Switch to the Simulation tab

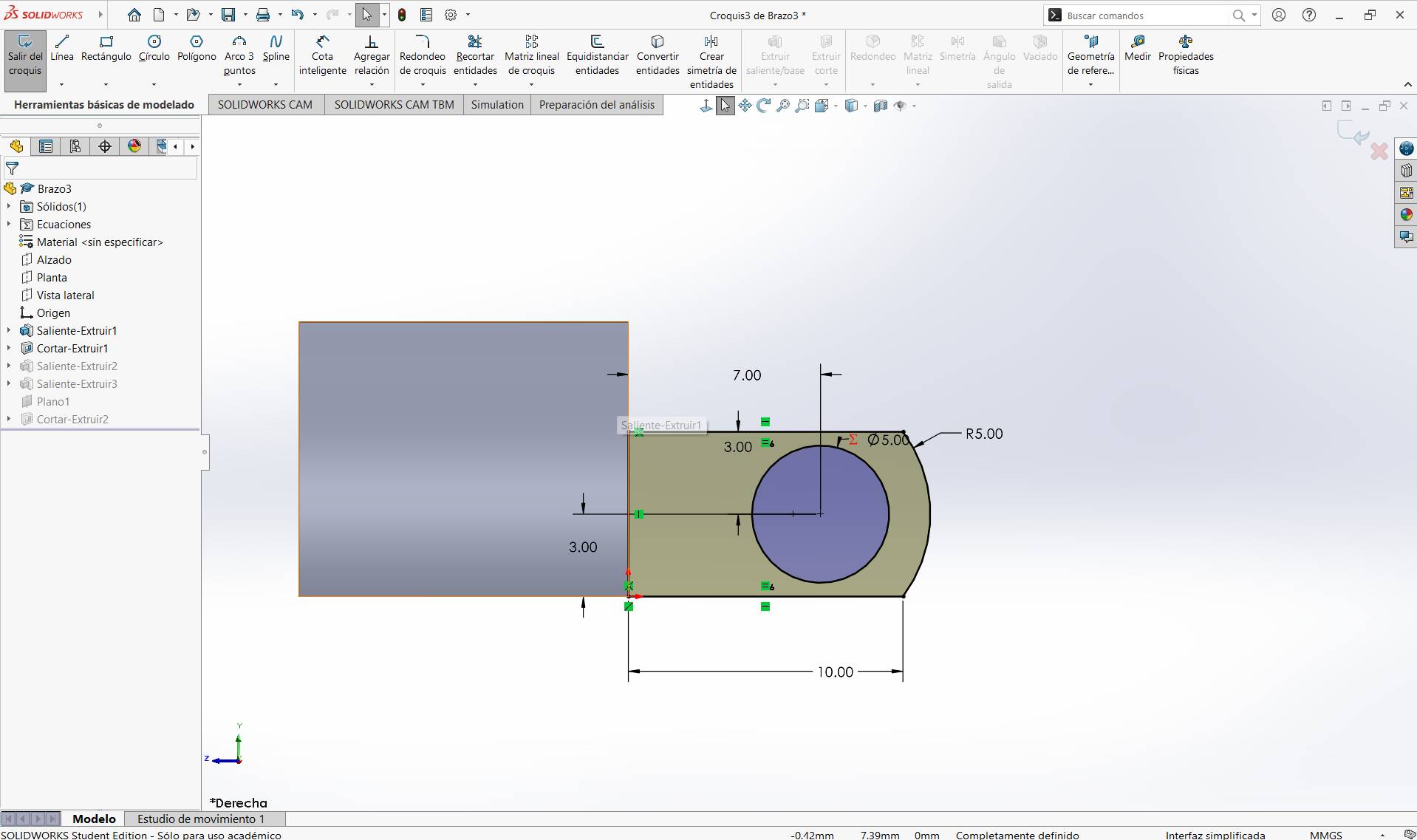click(497, 105)
